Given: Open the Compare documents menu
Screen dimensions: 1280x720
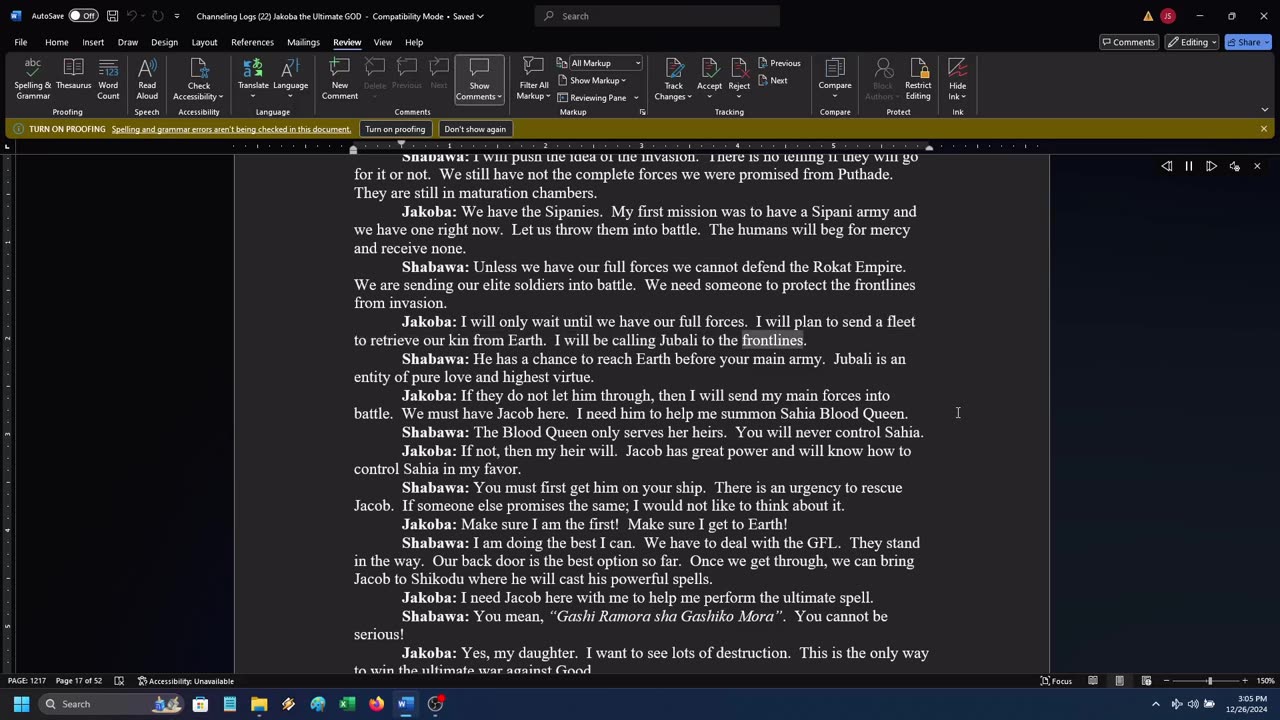Looking at the screenshot, I should click(835, 79).
